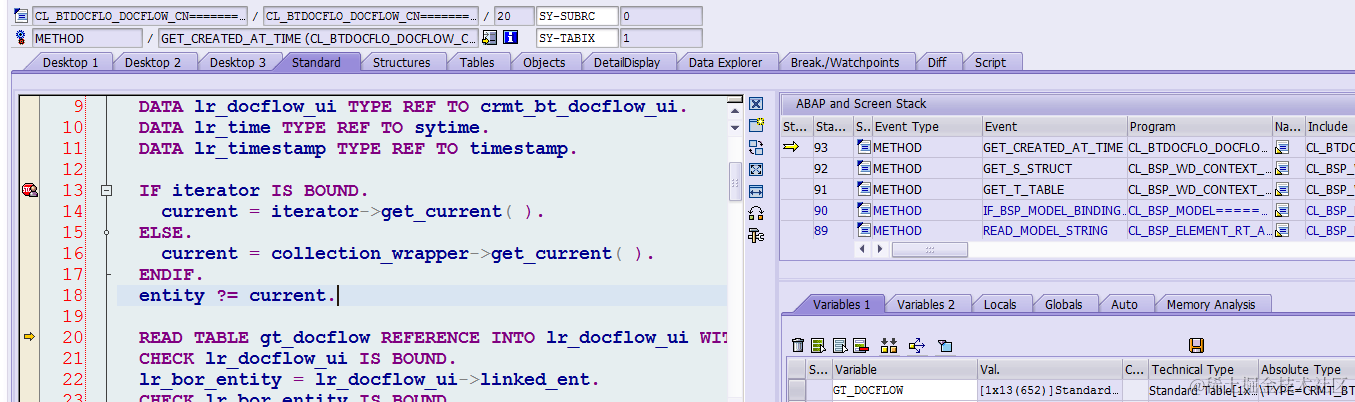1355x402 pixels.
Task: Click the Full Screen tool icon
Action: [x=756, y=169]
